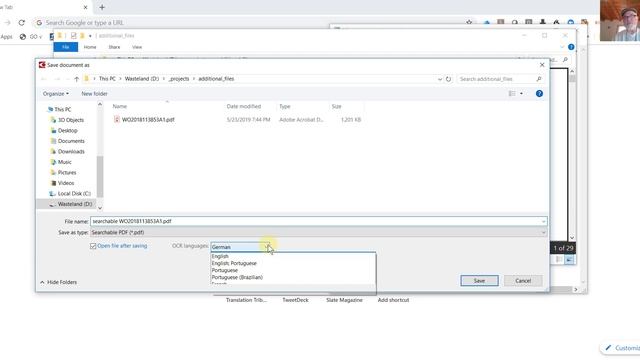Open Share tab in Explorer window
640x360 pixels.
tap(114, 47)
